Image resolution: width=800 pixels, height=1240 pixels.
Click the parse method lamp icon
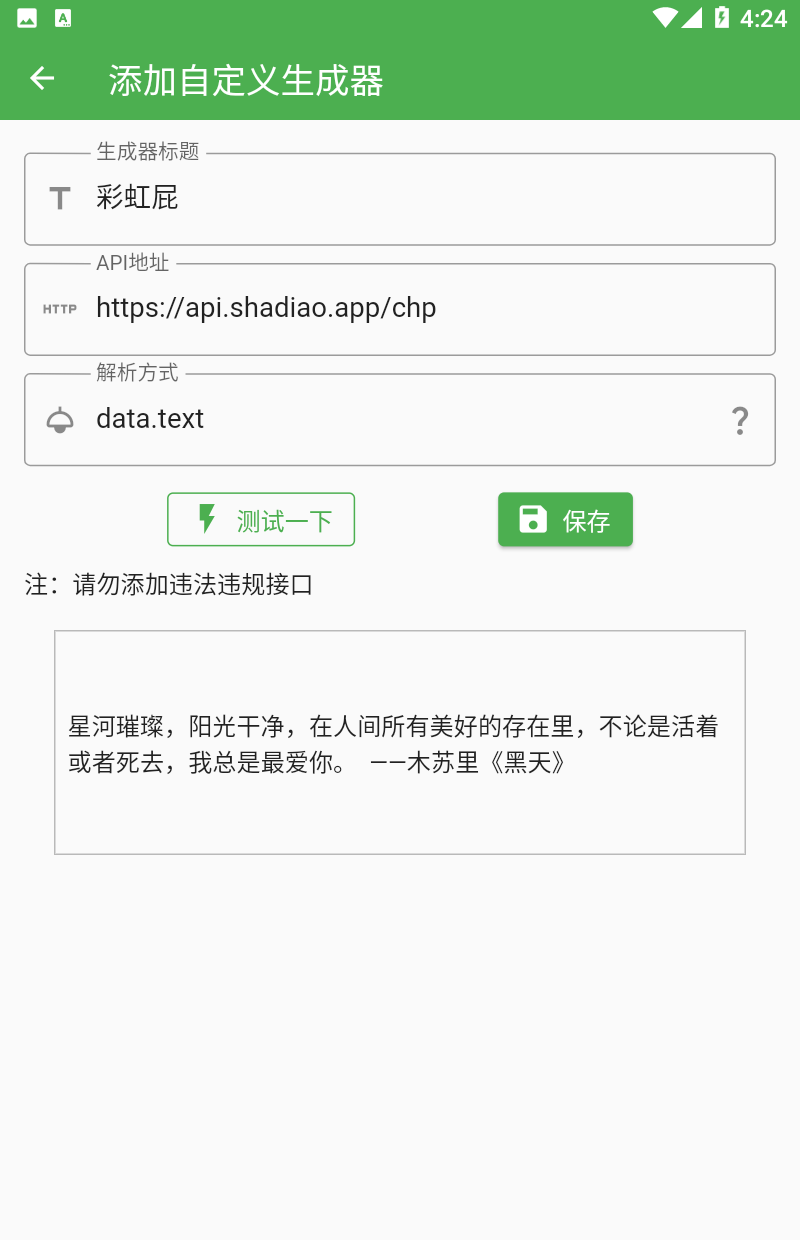(x=60, y=420)
